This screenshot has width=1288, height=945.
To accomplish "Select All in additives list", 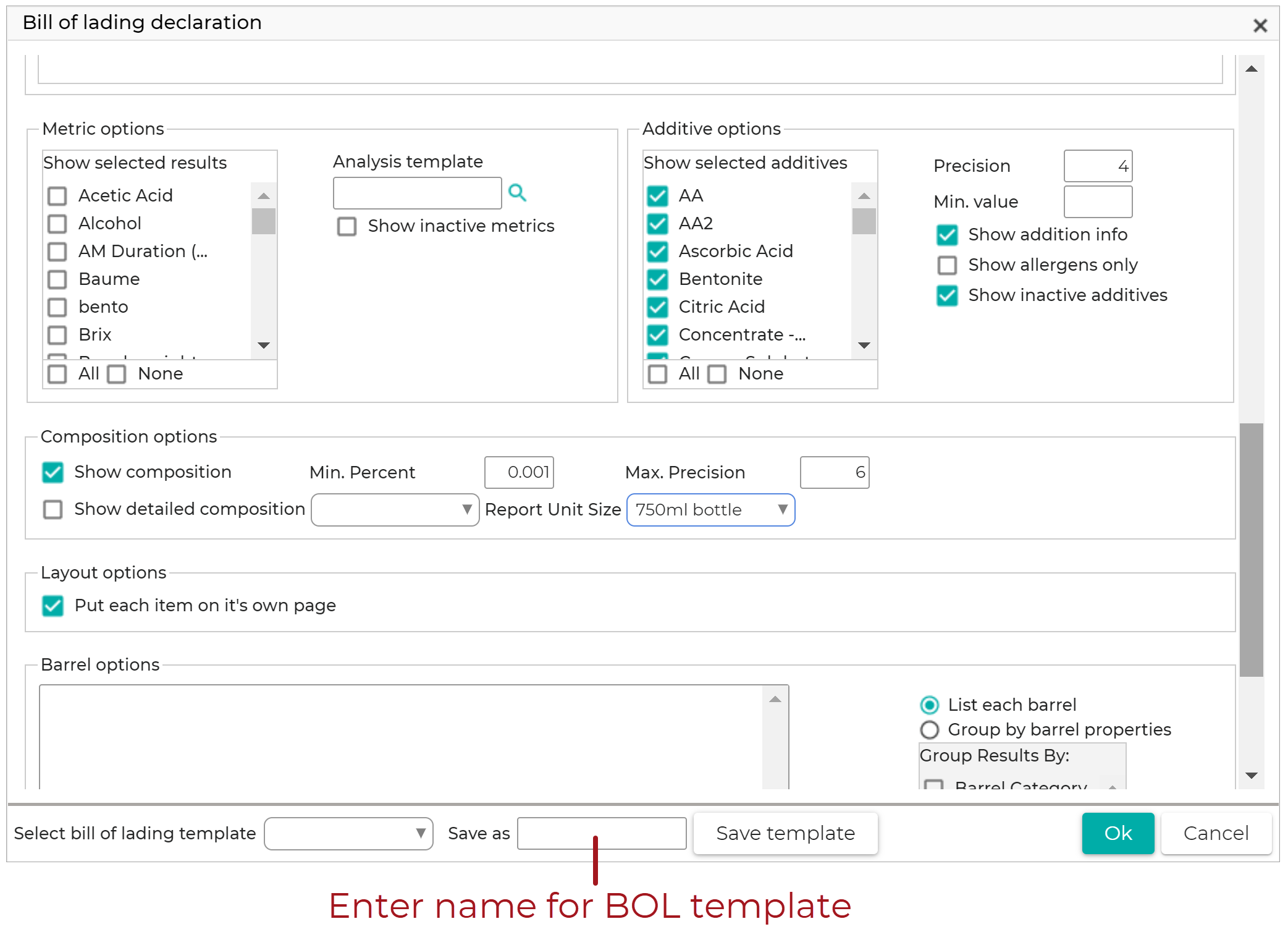I will pos(658,374).
